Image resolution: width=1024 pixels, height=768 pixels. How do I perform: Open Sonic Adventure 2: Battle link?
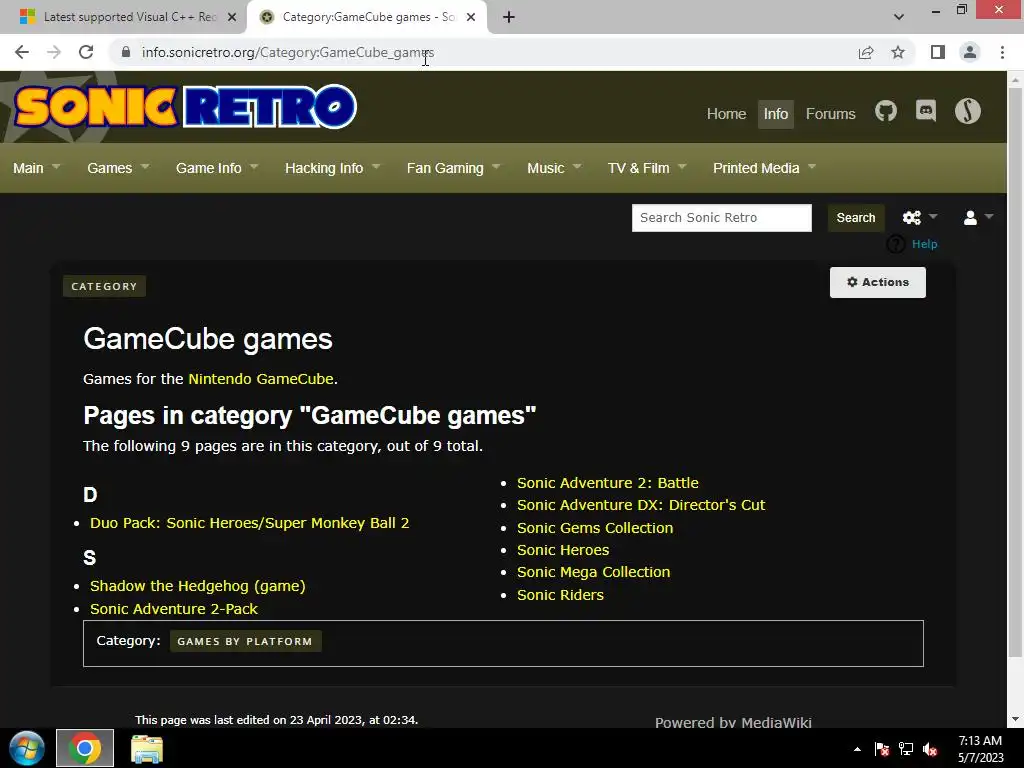pos(607,483)
